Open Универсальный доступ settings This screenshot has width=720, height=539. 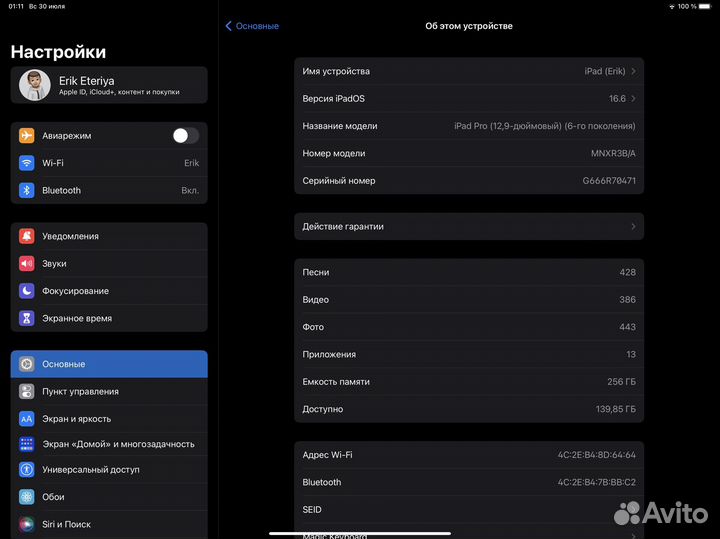(109, 470)
